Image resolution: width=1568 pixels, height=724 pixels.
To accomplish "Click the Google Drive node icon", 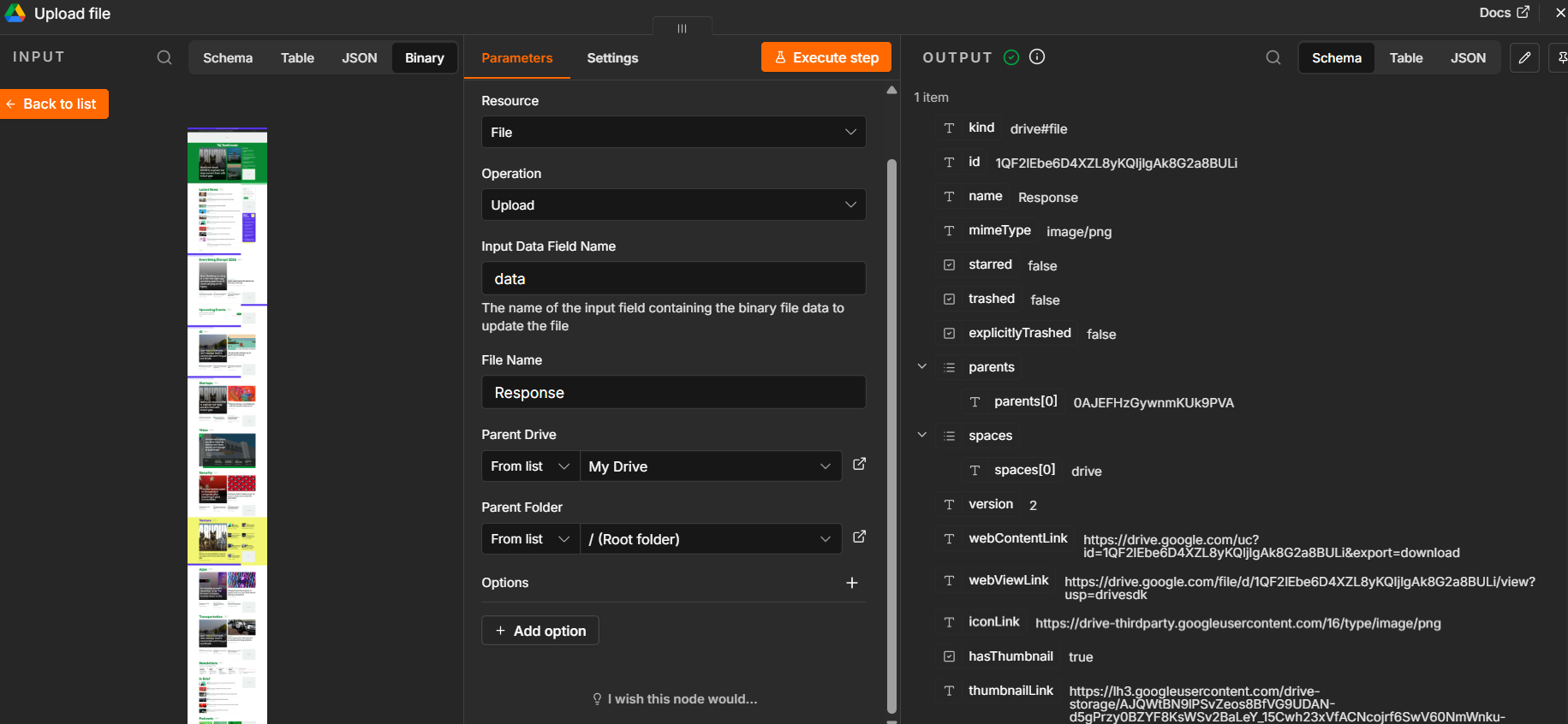I will pos(15,13).
